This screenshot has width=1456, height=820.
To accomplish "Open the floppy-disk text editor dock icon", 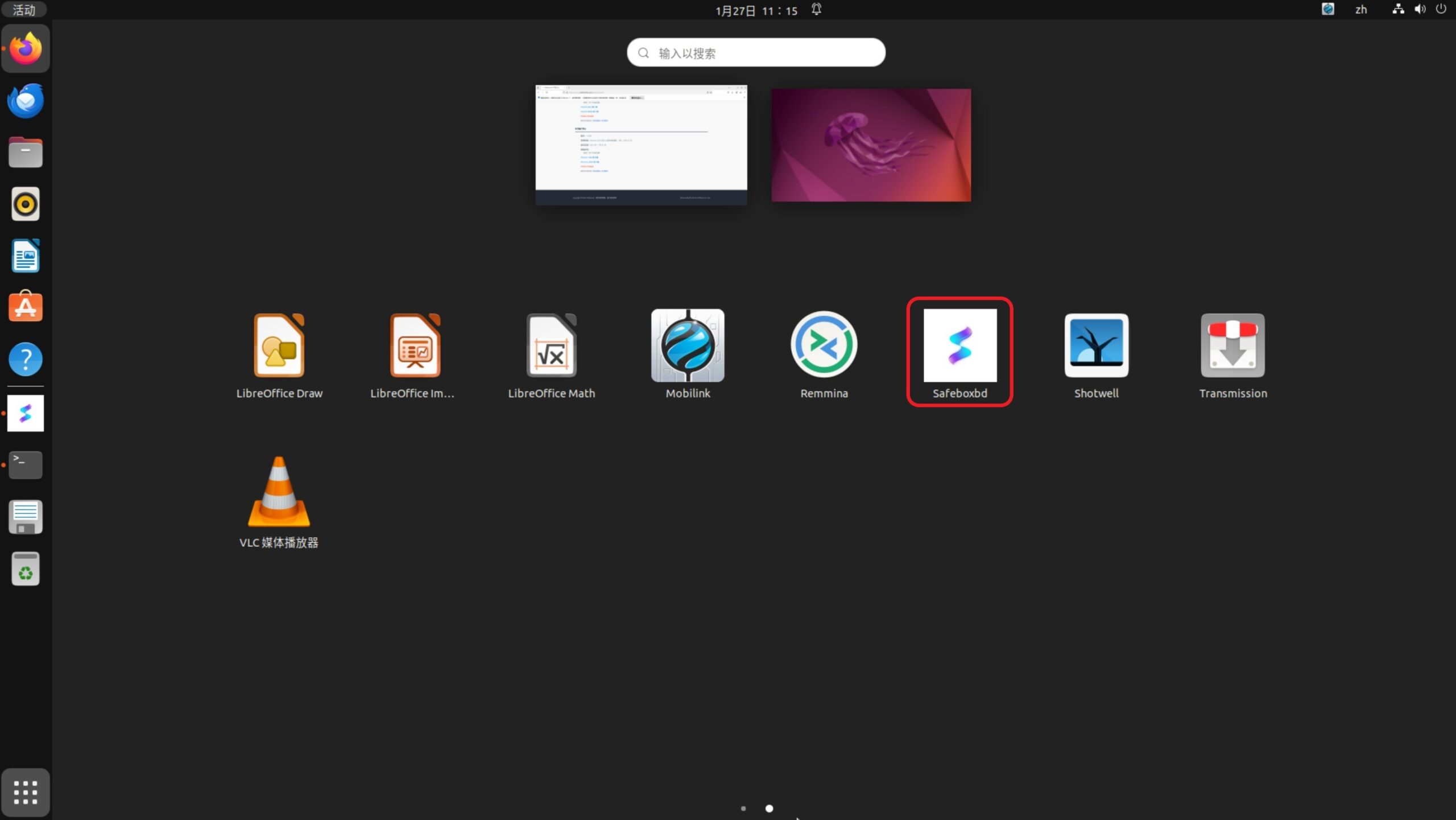I will 26,517.
